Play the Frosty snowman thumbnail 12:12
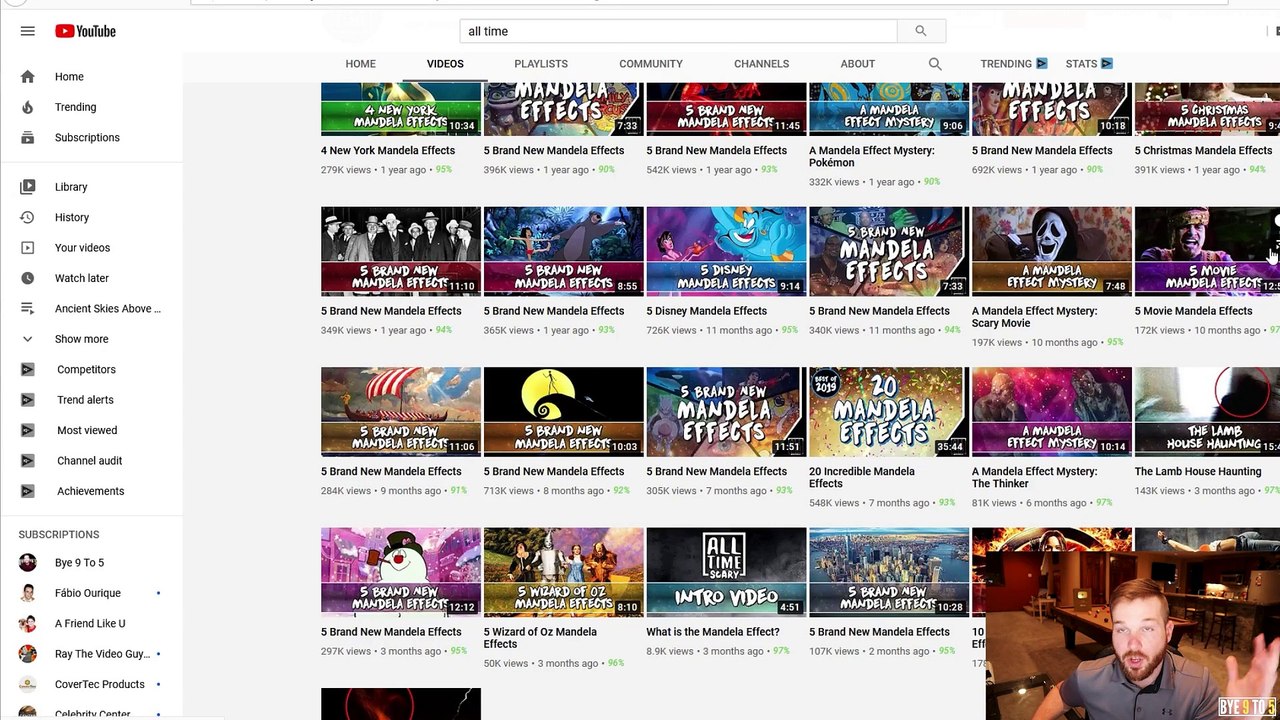1280x720 pixels. [x=400, y=573]
